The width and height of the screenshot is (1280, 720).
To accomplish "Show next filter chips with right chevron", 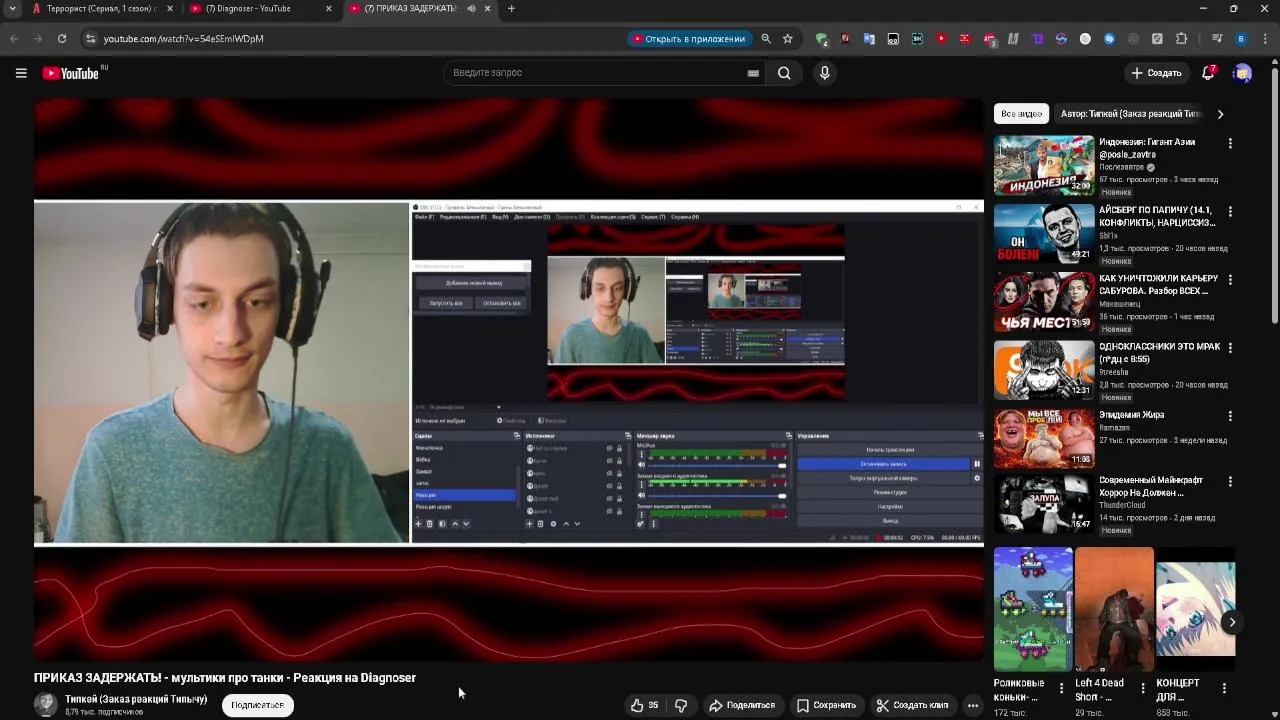I will (1220, 114).
